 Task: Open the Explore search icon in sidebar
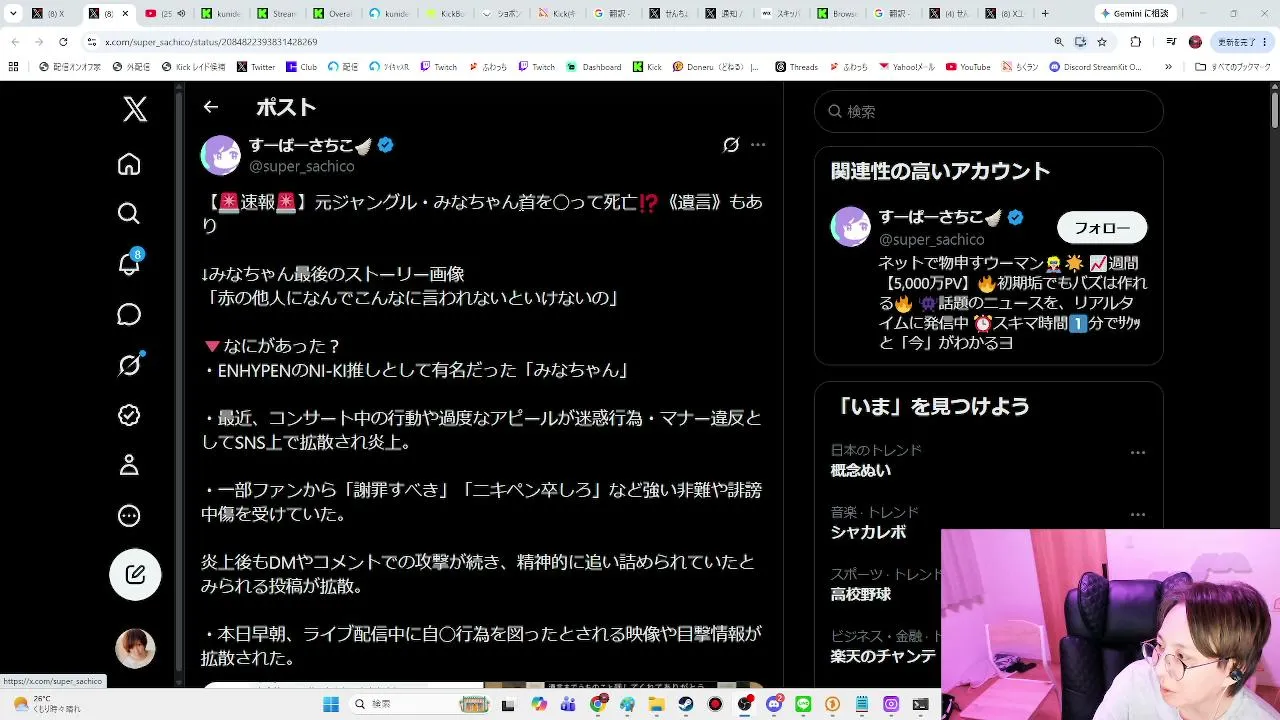pos(129,213)
